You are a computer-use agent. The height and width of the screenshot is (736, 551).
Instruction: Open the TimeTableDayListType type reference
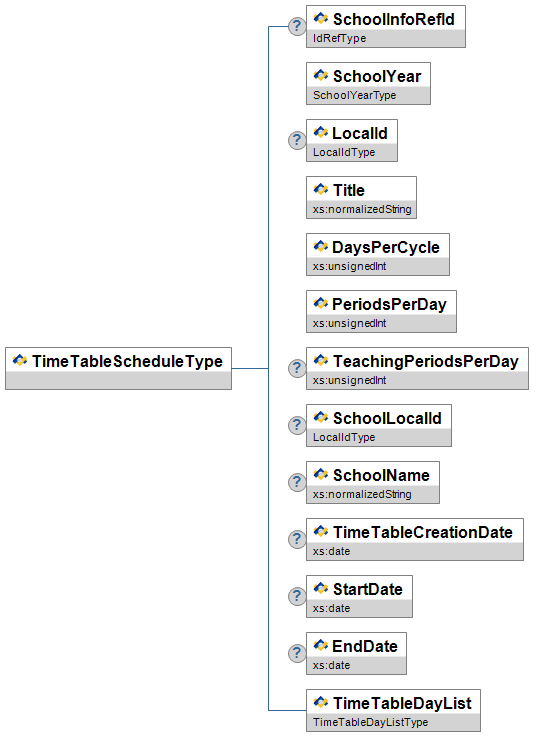coord(370,722)
